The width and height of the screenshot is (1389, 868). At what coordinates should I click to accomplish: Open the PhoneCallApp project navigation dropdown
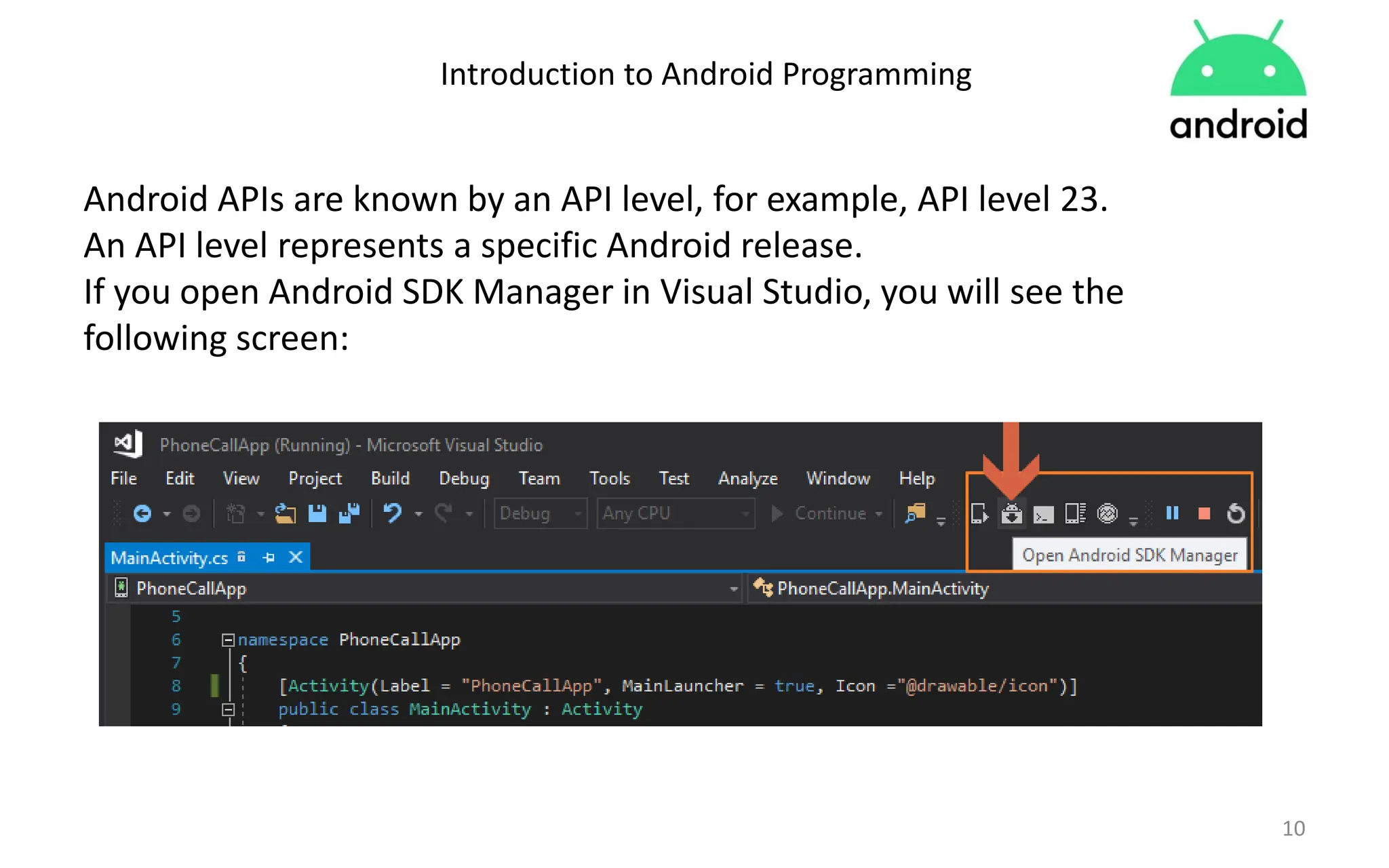tap(425, 588)
